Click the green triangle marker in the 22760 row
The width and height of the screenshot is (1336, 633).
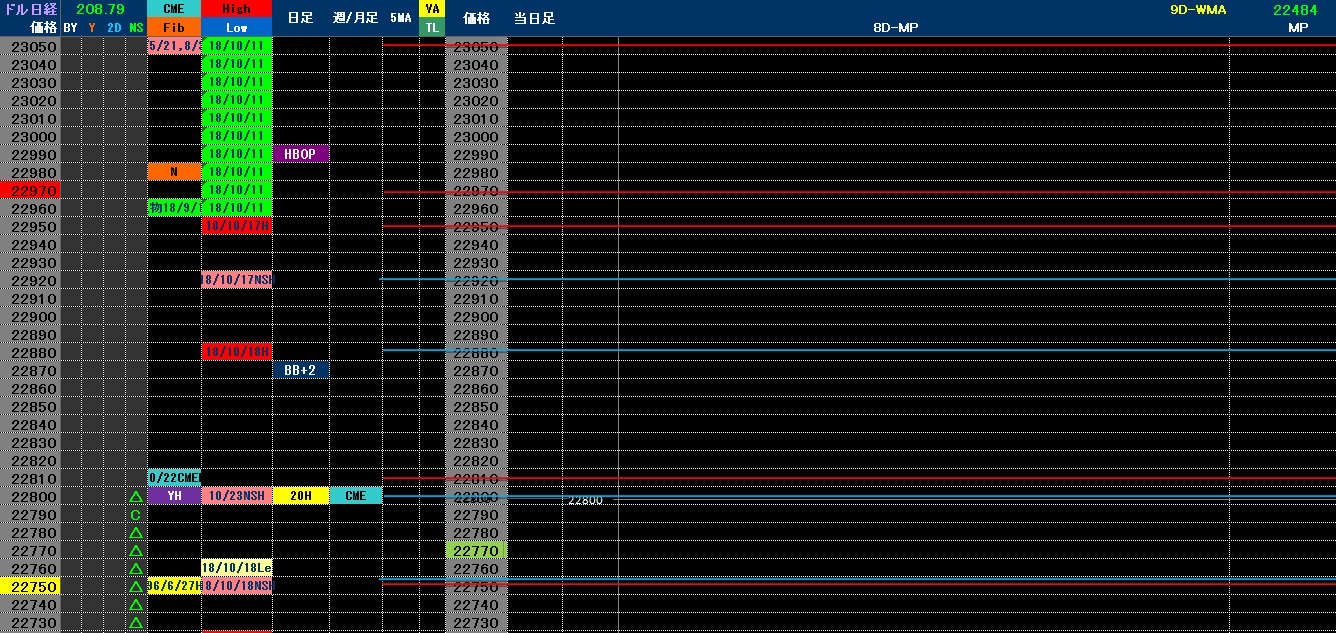pyautogui.click(x=135, y=569)
